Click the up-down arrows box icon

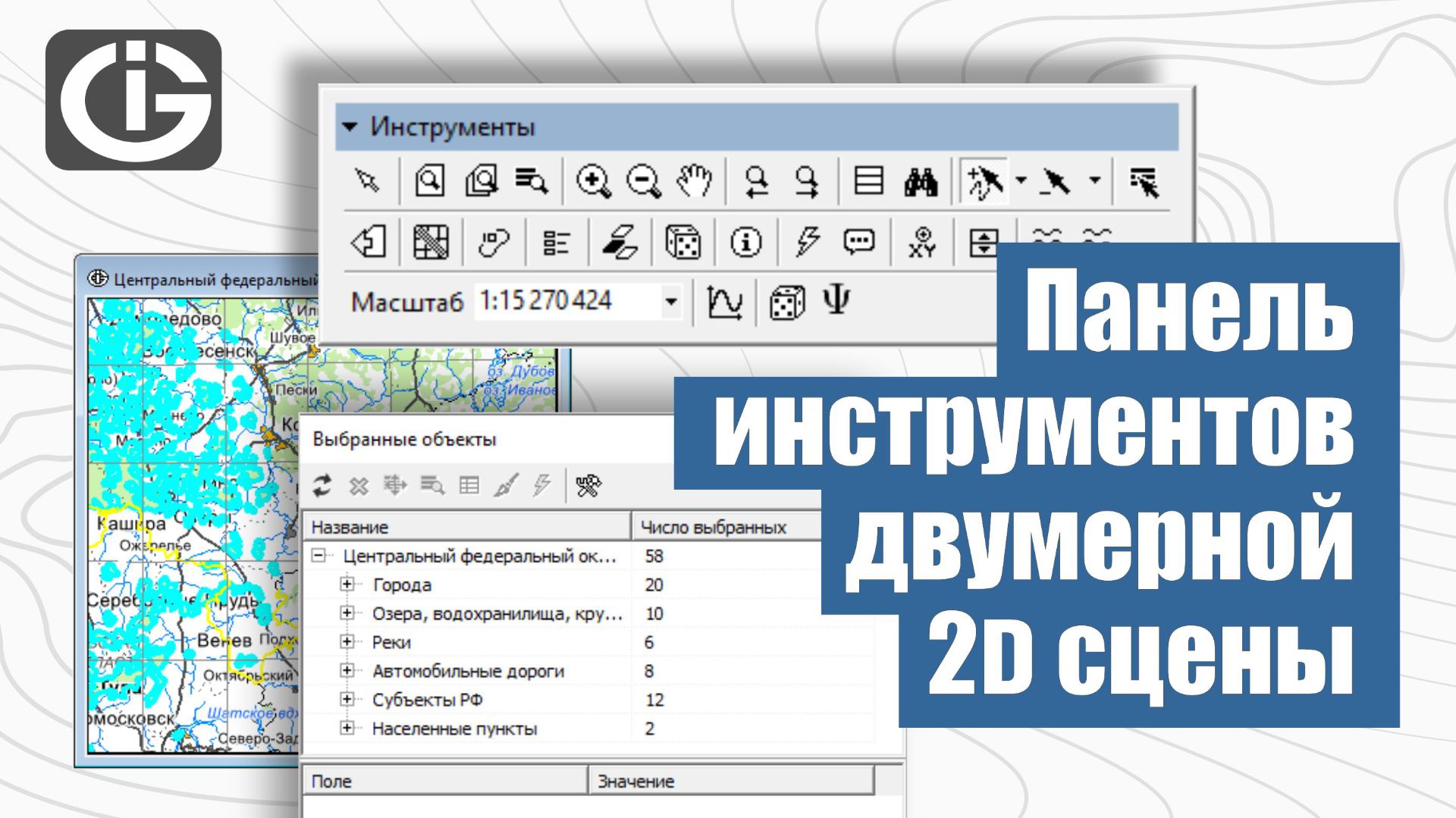coord(984,243)
